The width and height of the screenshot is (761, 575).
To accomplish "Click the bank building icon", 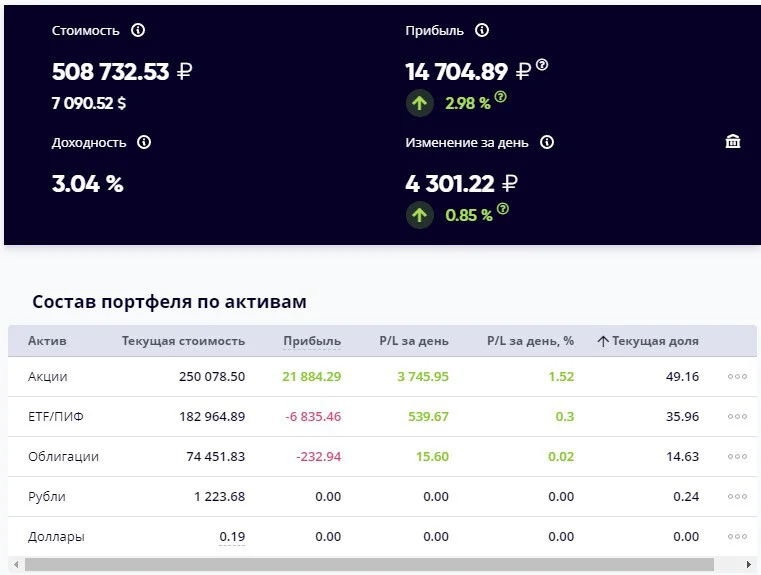I will [732, 141].
